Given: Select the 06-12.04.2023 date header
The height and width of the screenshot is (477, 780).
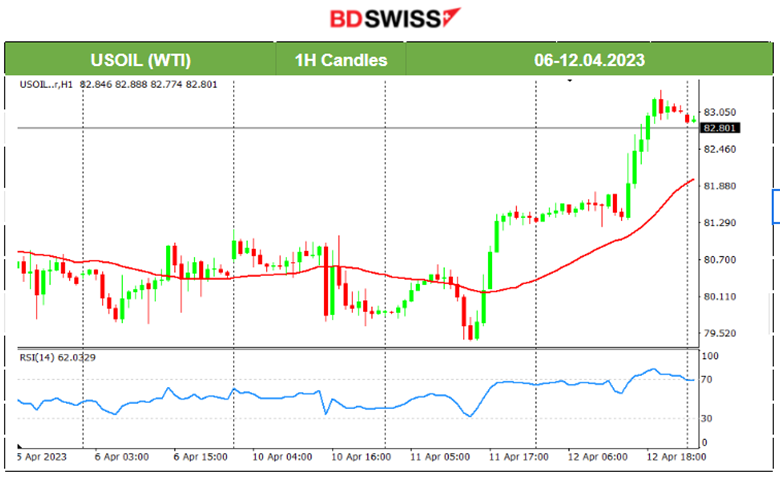Looking at the screenshot, I should [589, 60].
